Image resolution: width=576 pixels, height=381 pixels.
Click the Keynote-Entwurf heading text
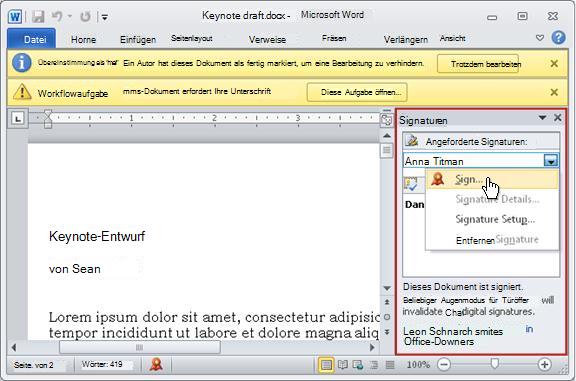point(97,236)
